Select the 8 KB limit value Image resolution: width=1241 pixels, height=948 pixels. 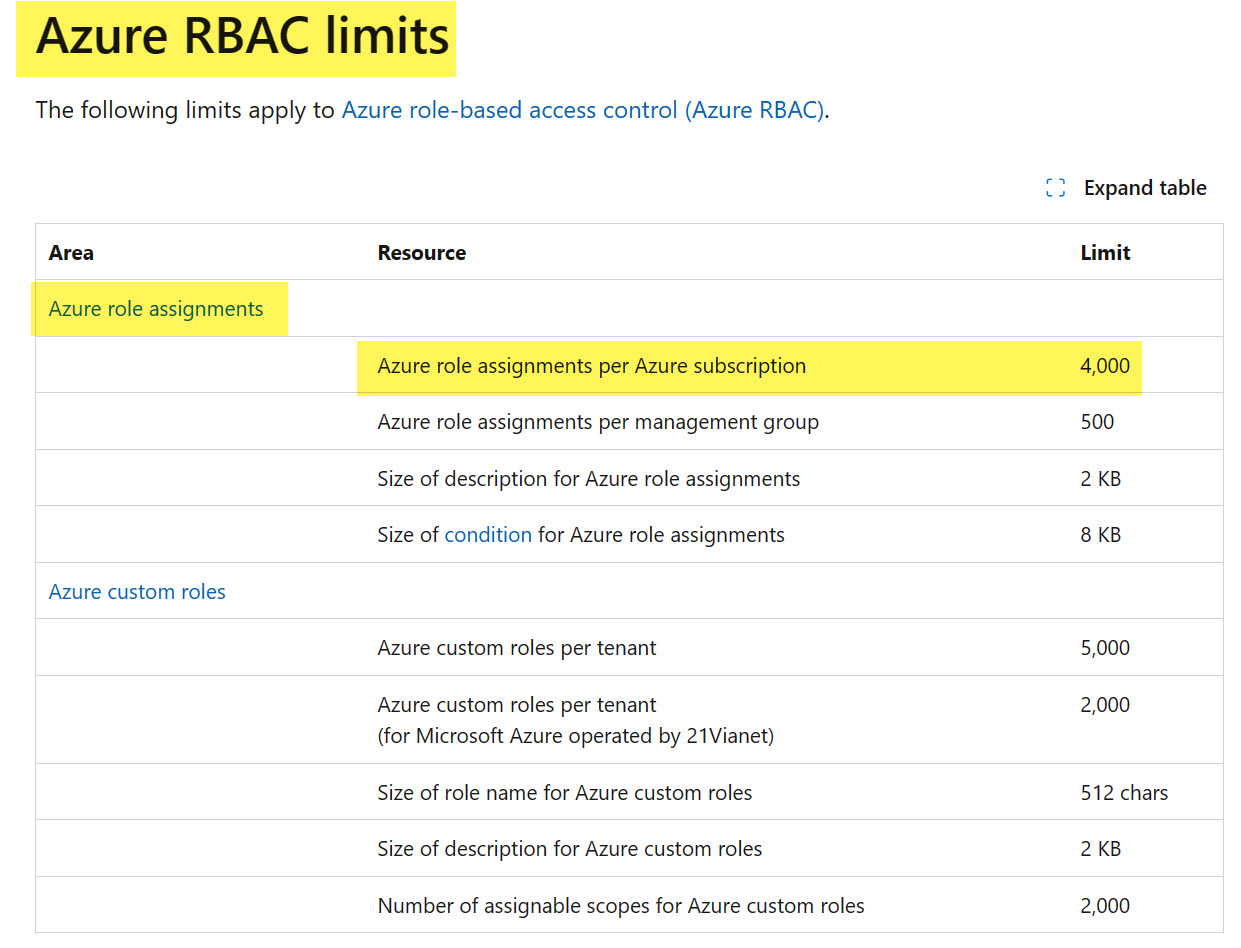coord(1101,535)
